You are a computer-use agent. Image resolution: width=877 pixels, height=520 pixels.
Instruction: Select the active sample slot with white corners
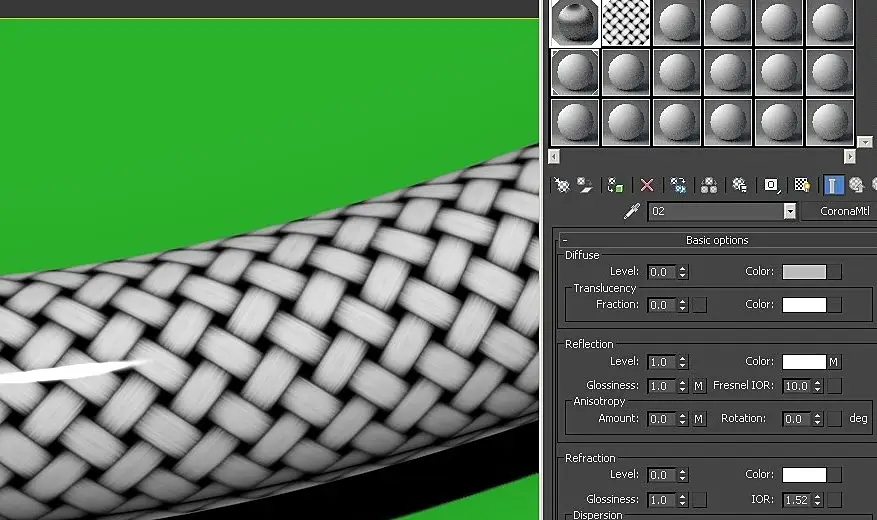pos(575,72)
